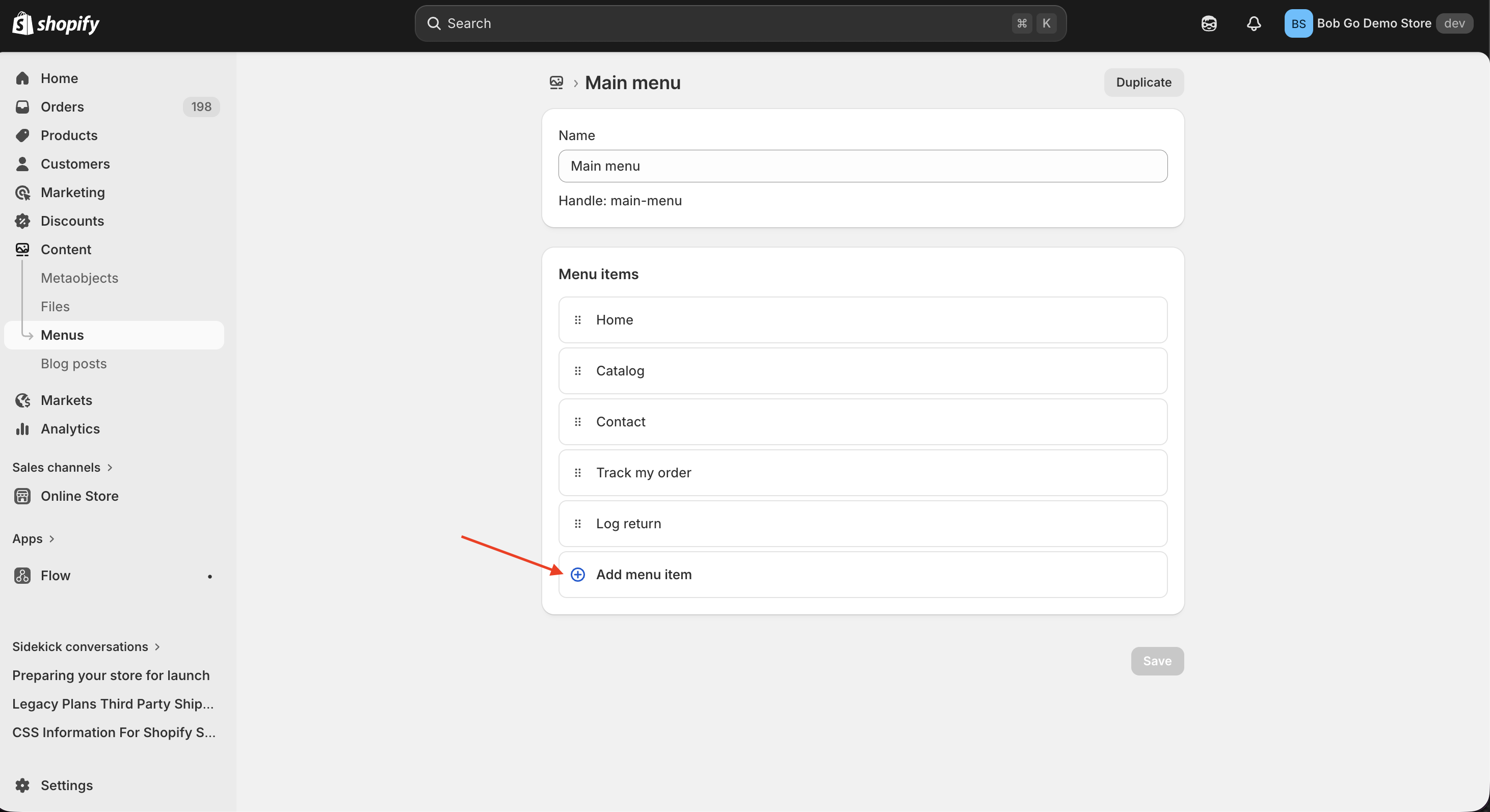The width and height of the screenshot is (1490, 812).
Task: Click the Save button
Action: (1157, 661)
